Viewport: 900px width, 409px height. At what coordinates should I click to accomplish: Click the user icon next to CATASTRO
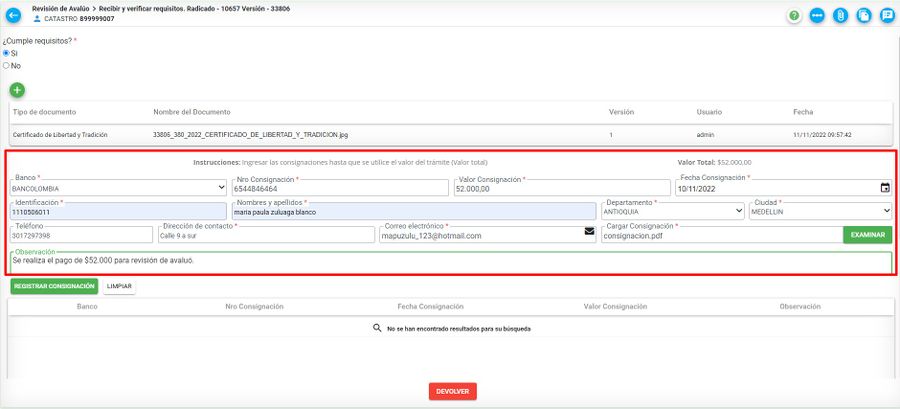point(37,19)
